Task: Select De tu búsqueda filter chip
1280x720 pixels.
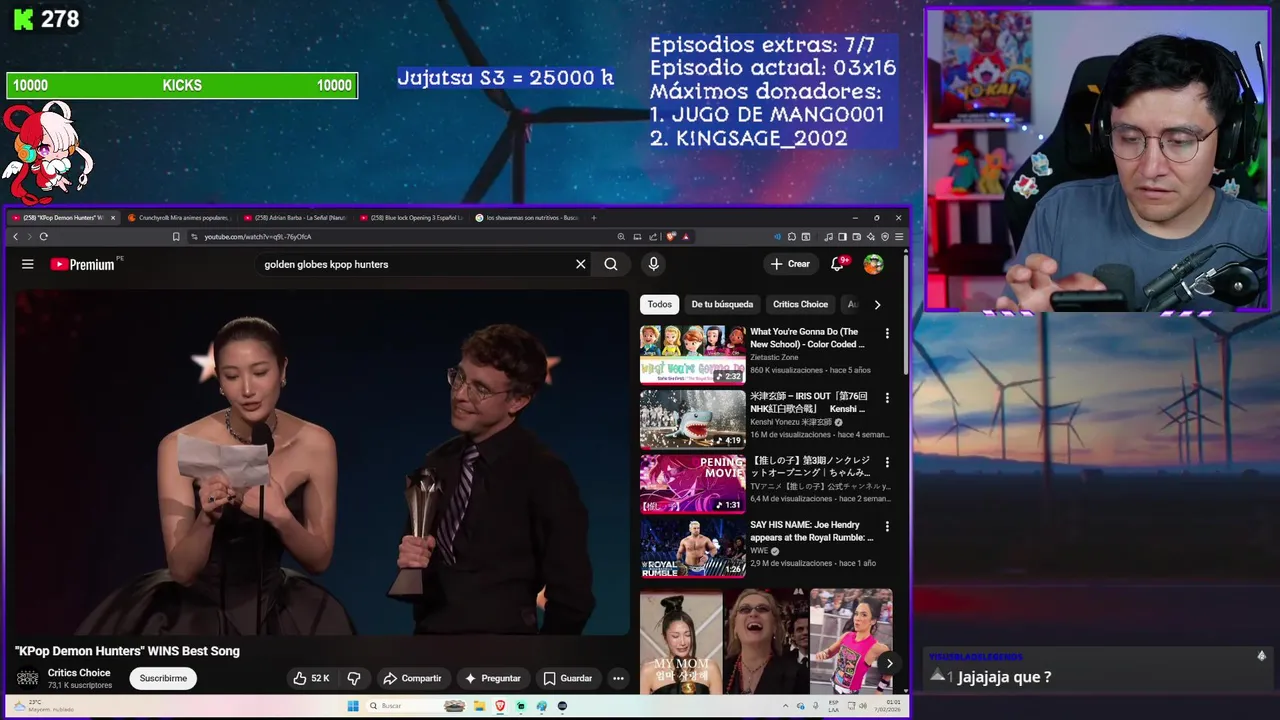Action: tap(722, 304)
